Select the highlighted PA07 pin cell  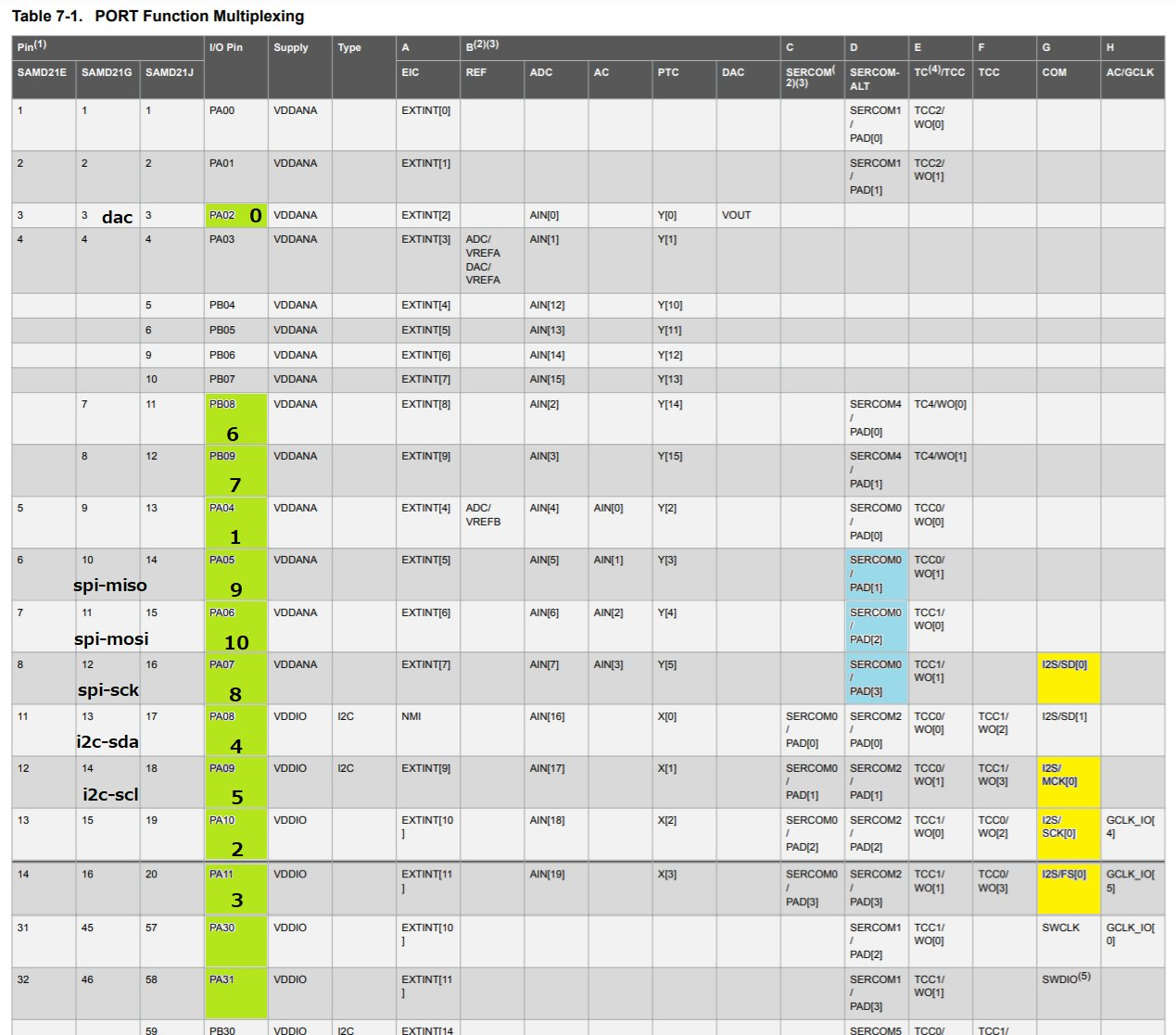pos(235,678)
